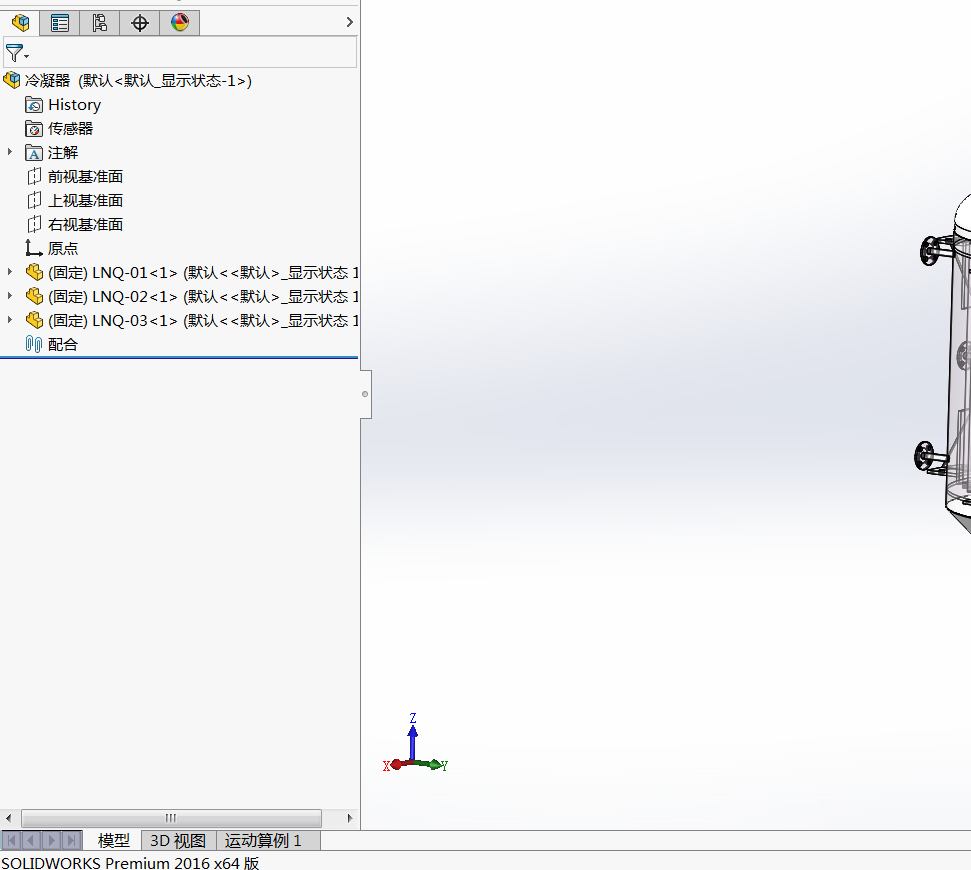Click the LNQ-02 component icon
Viewport: 971px width, 870px height.
(x=35, y=297)
